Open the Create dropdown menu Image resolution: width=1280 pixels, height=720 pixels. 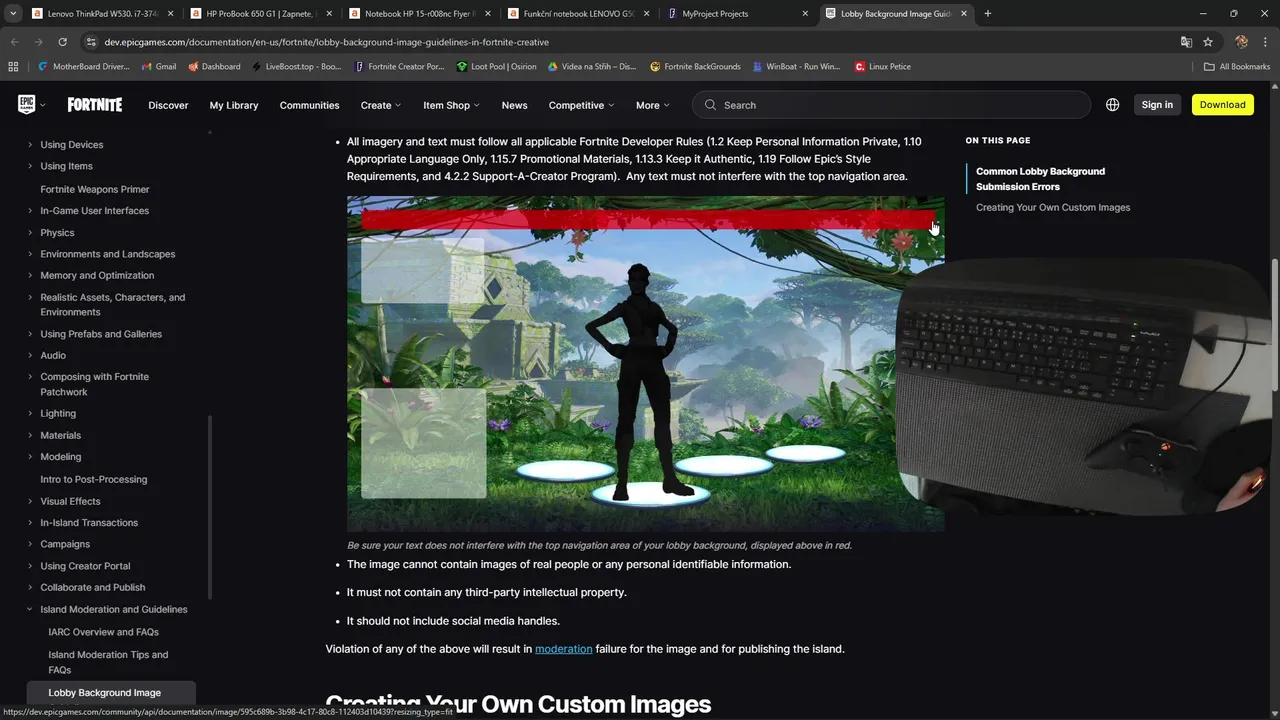(x=380, y=105)
